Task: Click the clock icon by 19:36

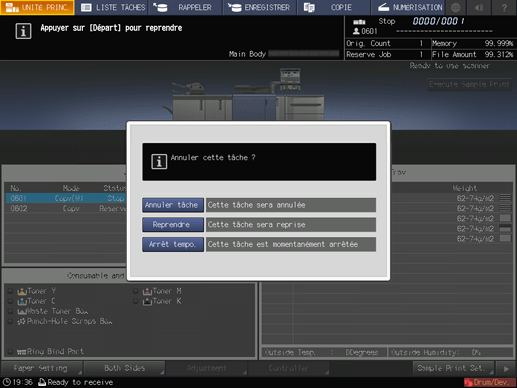Action: (x=7, y=382)
